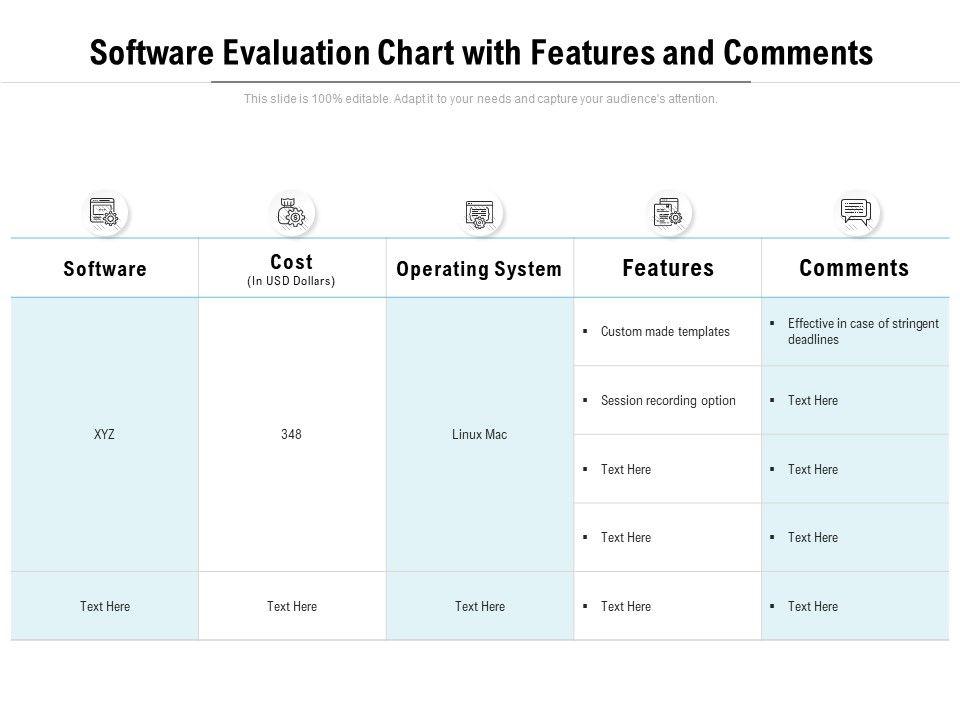Click the Operating System column header

tap(479, 269)
